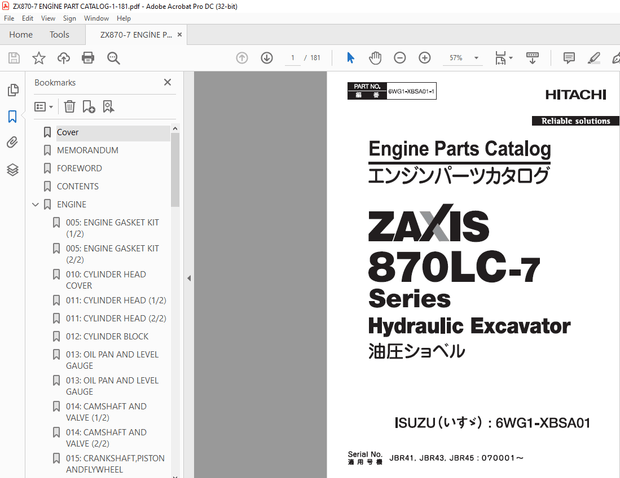Open the Find text magnifier tool
The image size is (620, 478).
(113, 58)
